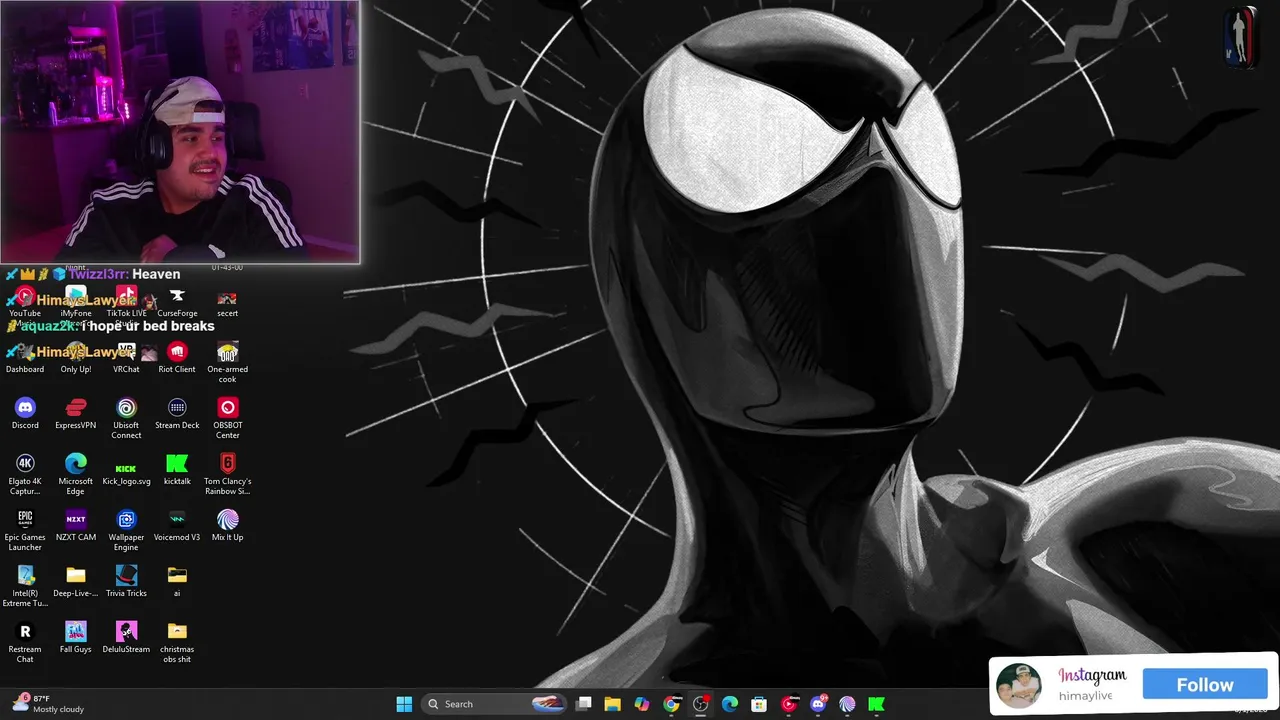This screenshot has width=1280, height=720.
Task: Select Tom Clancy's Rainbow Six icon
Action: click(x=228, y=474)
